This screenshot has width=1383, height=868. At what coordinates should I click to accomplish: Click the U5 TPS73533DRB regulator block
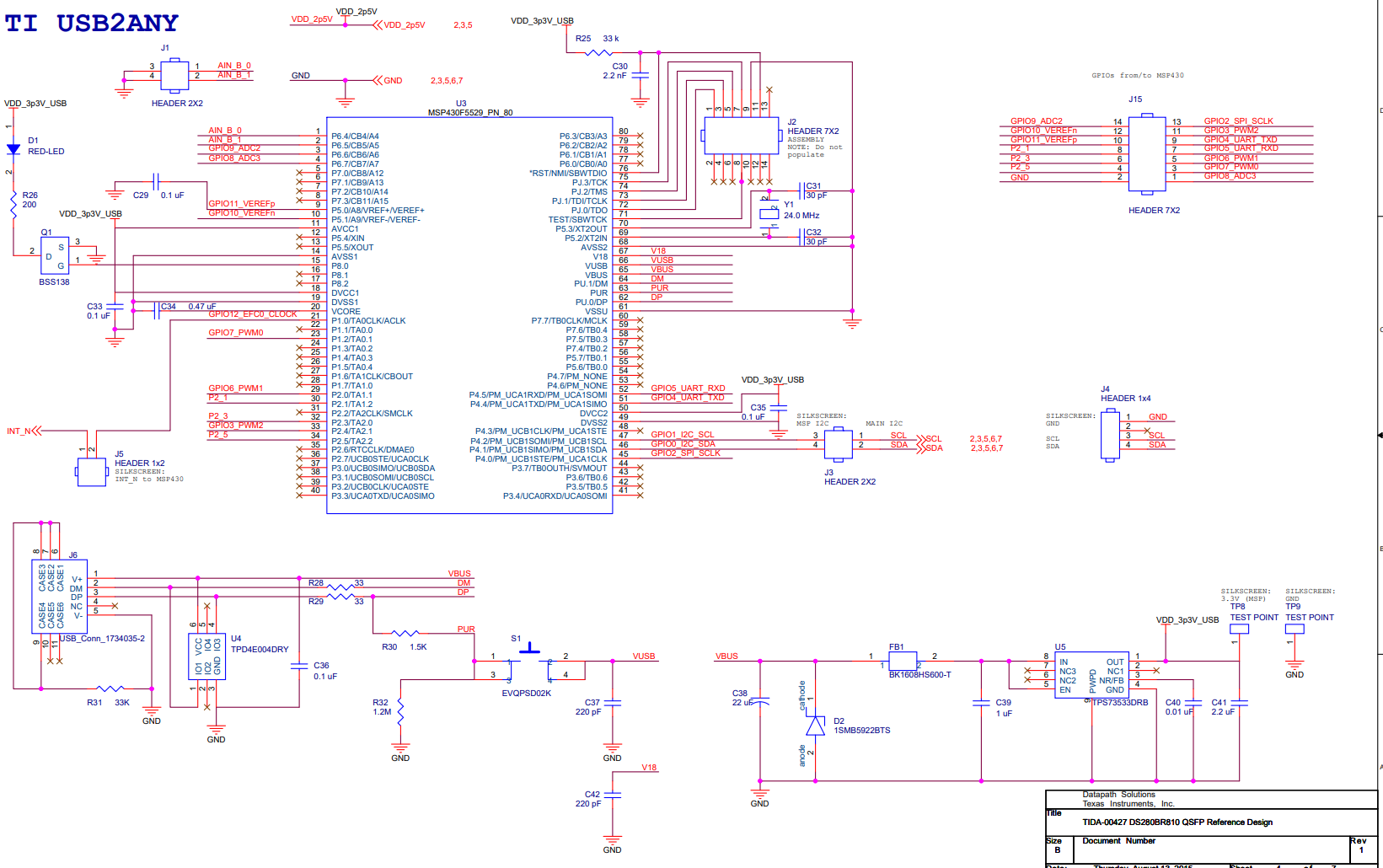pyautogui.click(x=1091, y=674)
